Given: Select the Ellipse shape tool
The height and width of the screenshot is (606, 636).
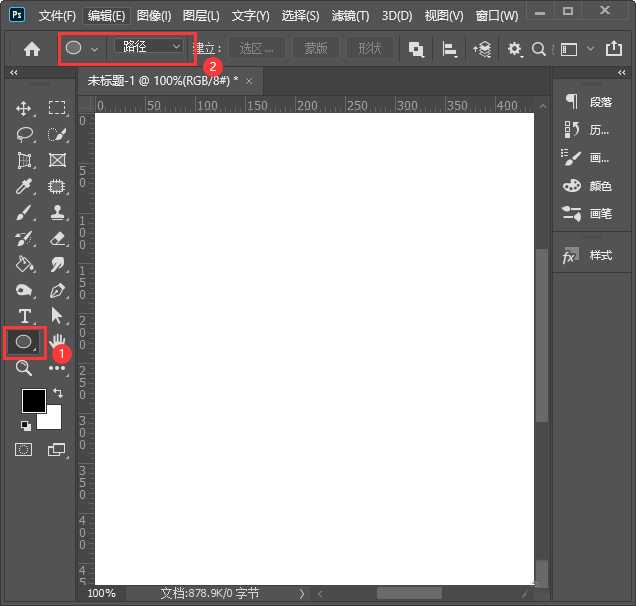Looking at the screenshot, I should click(x=23, y=342).
